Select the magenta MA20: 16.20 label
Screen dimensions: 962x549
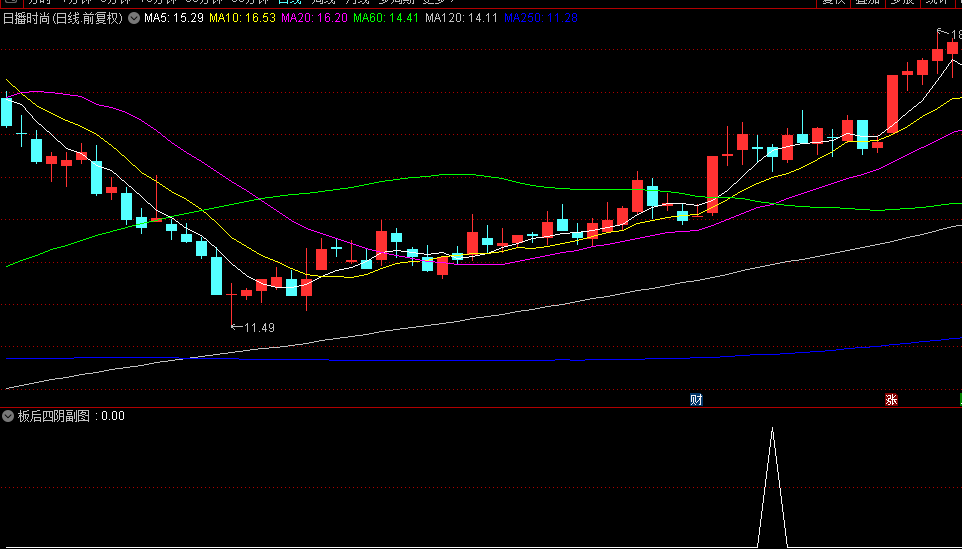[314, 18]
